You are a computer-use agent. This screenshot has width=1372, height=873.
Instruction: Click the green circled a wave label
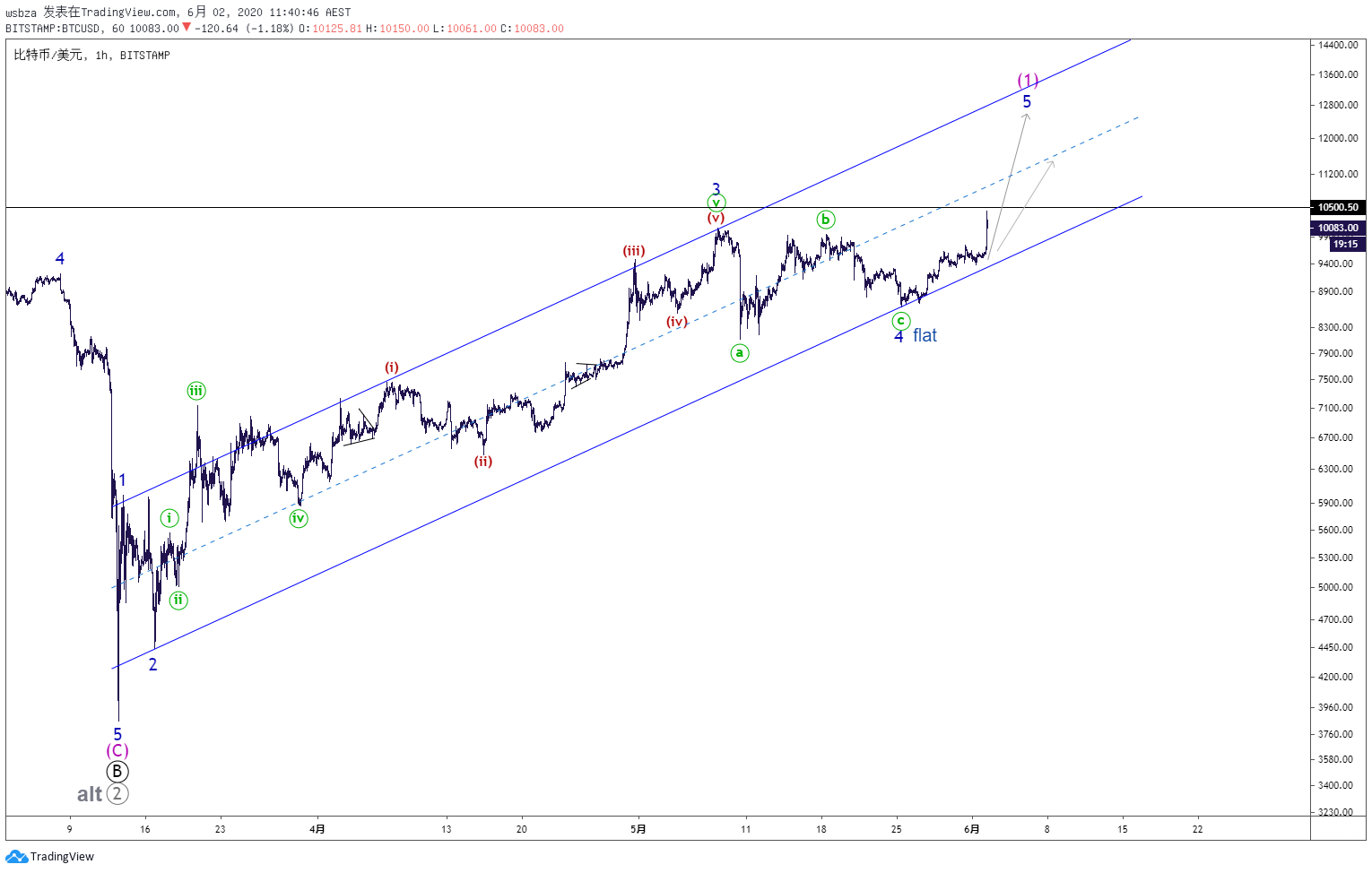point(740,353)
